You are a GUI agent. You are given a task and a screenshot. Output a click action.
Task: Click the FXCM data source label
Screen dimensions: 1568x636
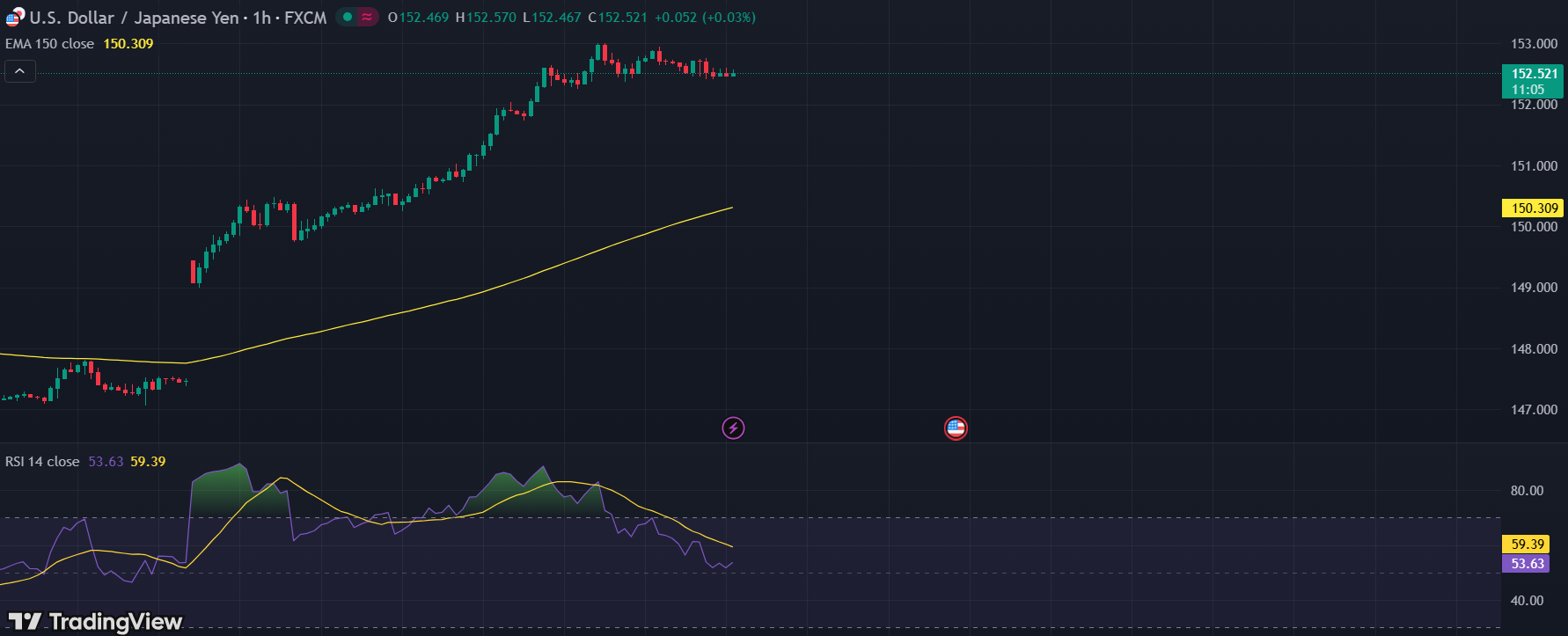(305, 18)
